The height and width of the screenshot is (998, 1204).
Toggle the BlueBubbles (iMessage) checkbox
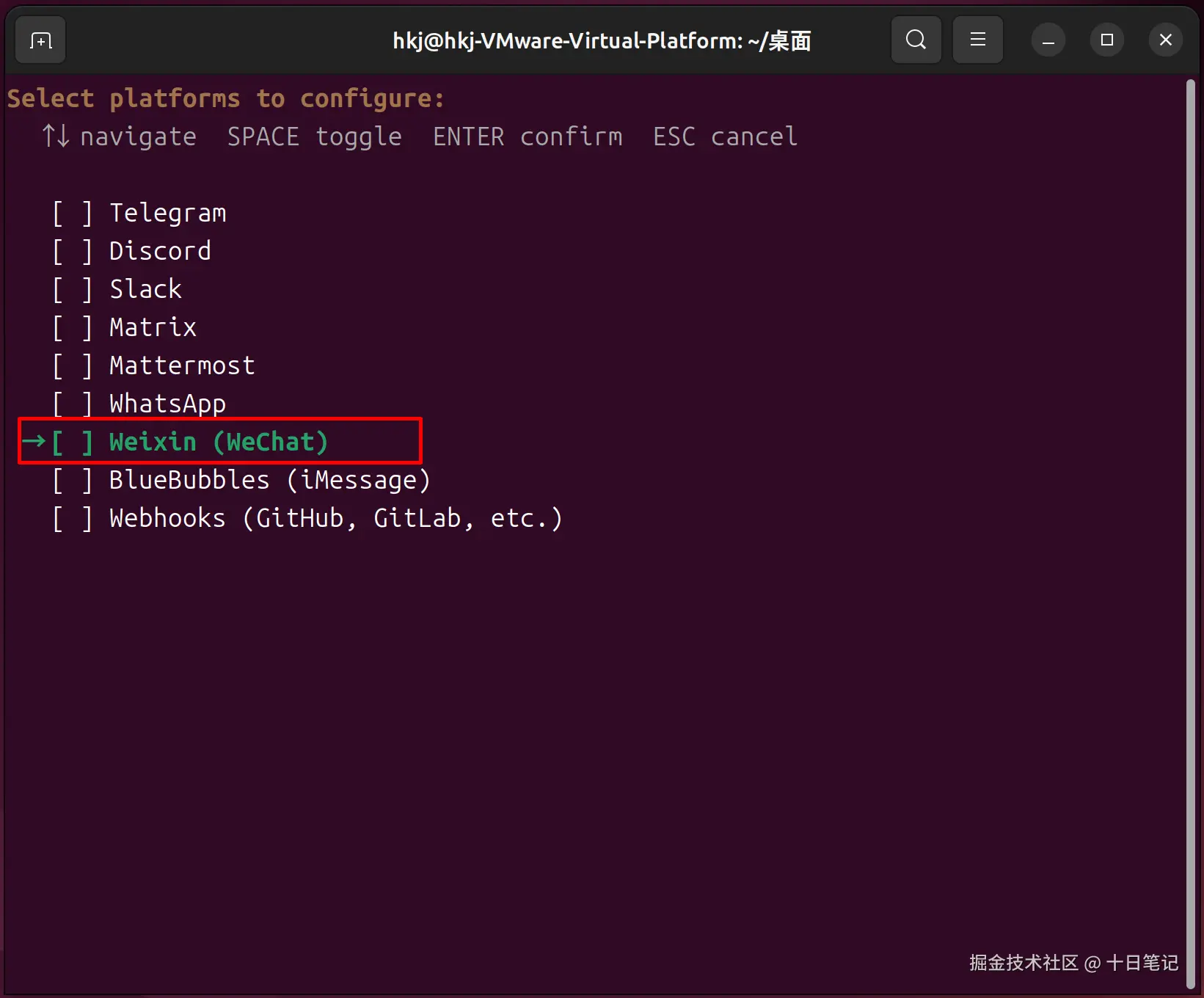click(72, 481)
